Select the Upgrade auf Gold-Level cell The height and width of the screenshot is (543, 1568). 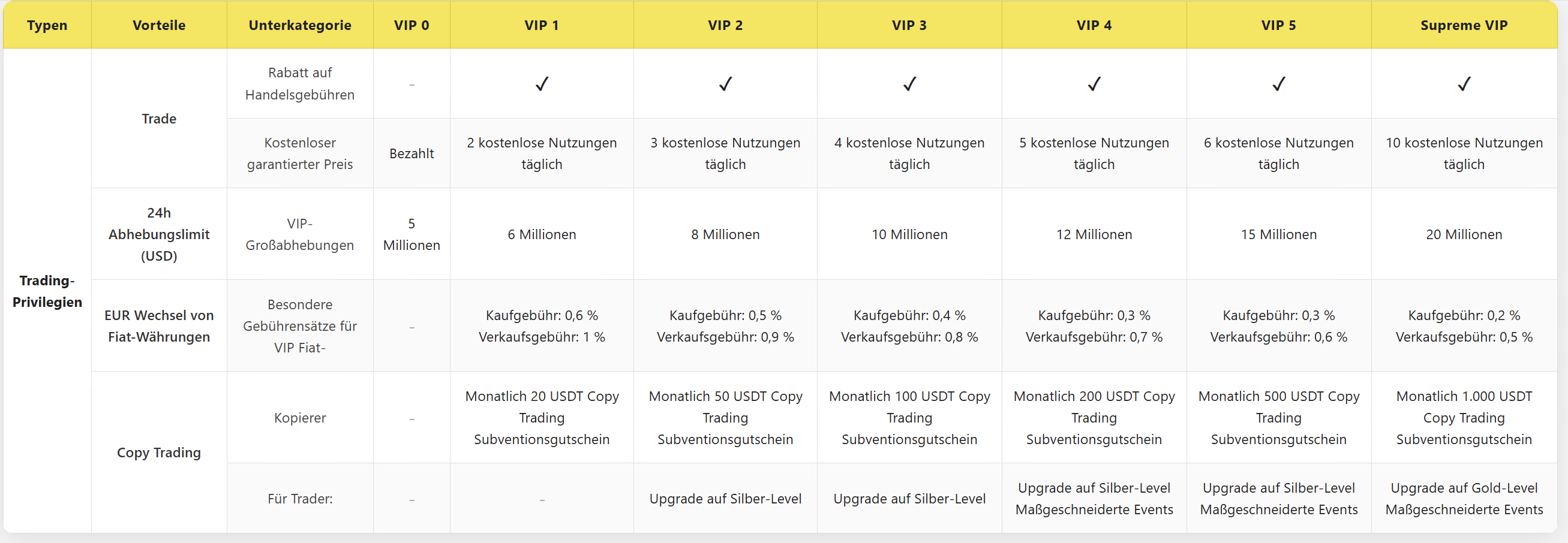point(1464,499)
